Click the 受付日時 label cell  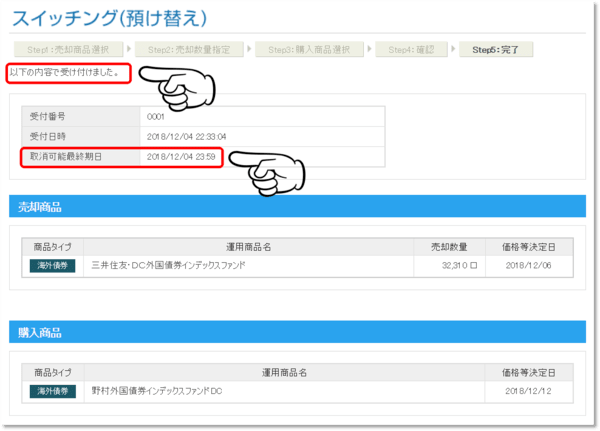point(81,136)
